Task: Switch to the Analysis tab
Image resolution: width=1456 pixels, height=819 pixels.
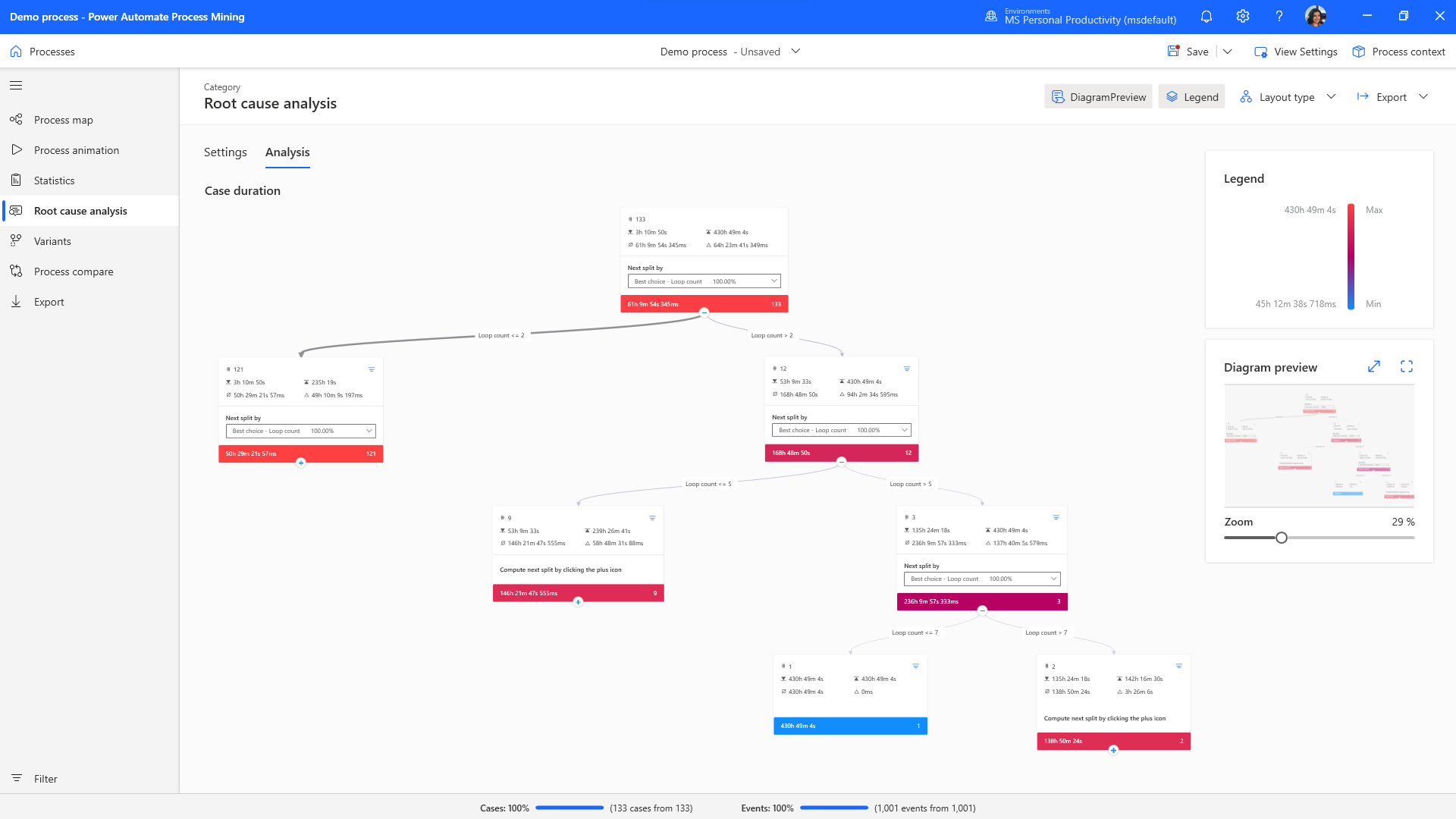Action: (x=287, y=152)
